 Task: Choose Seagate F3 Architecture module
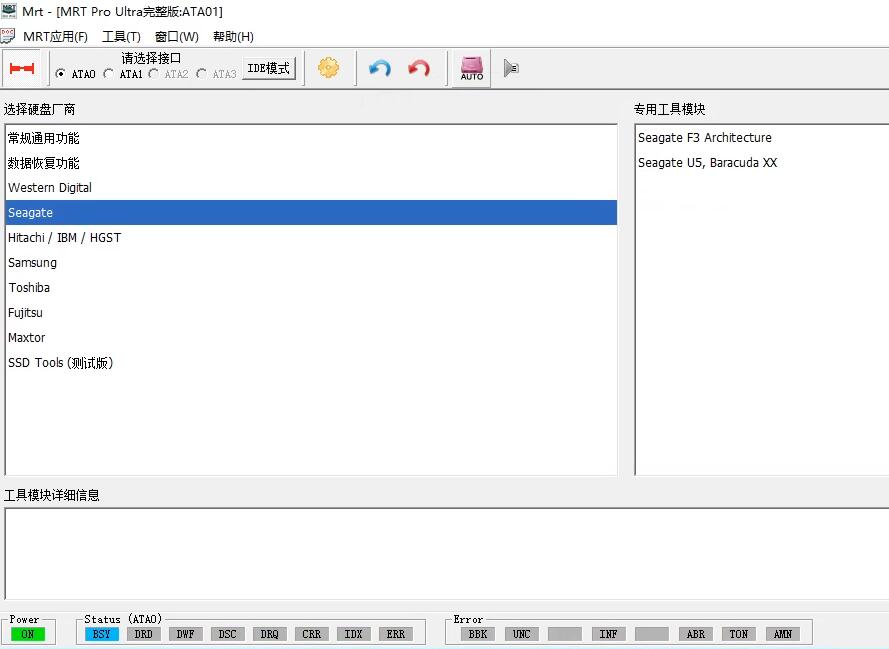point(705,138)
